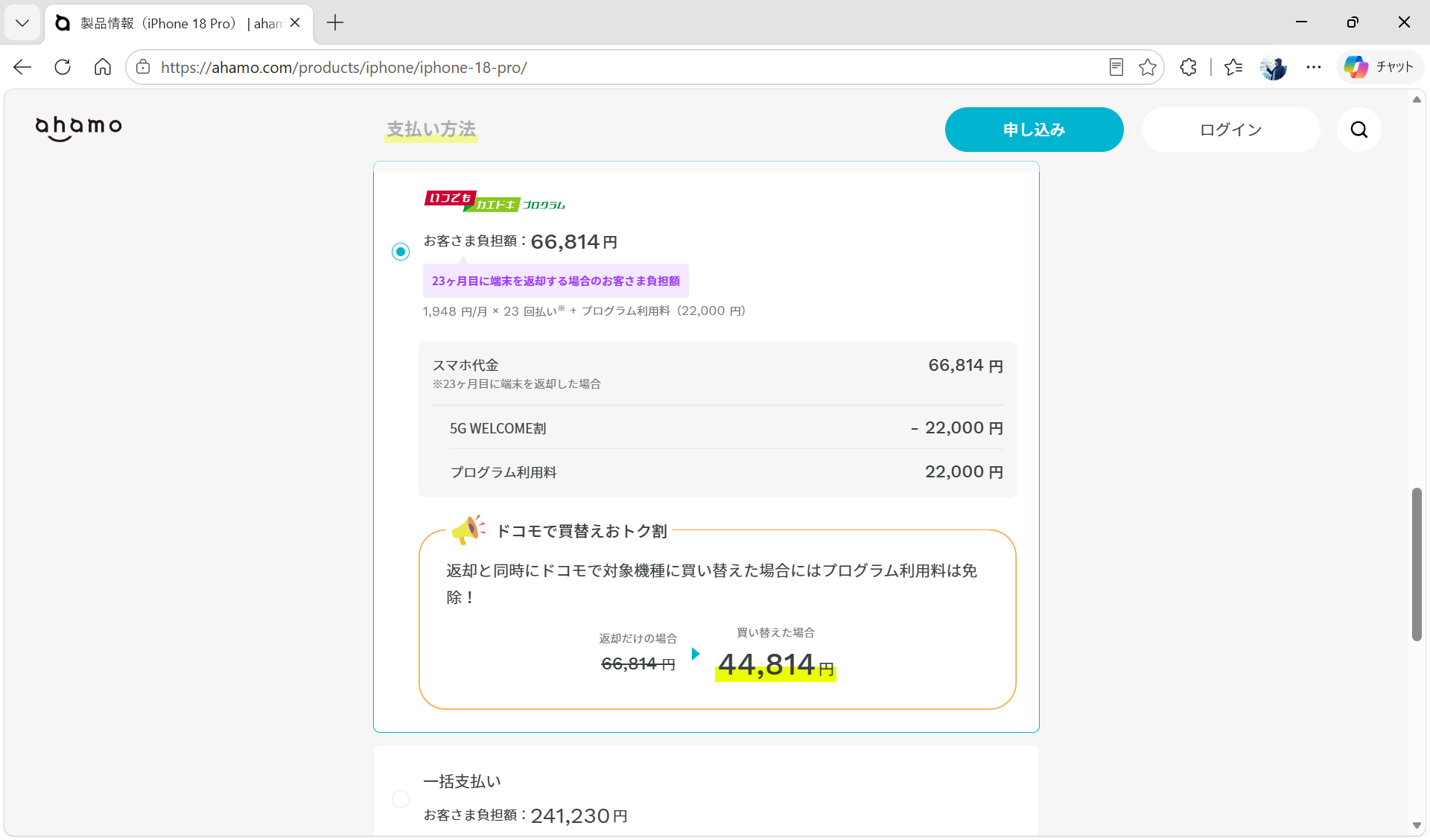Open the site search magnifier

point(1359,130)
